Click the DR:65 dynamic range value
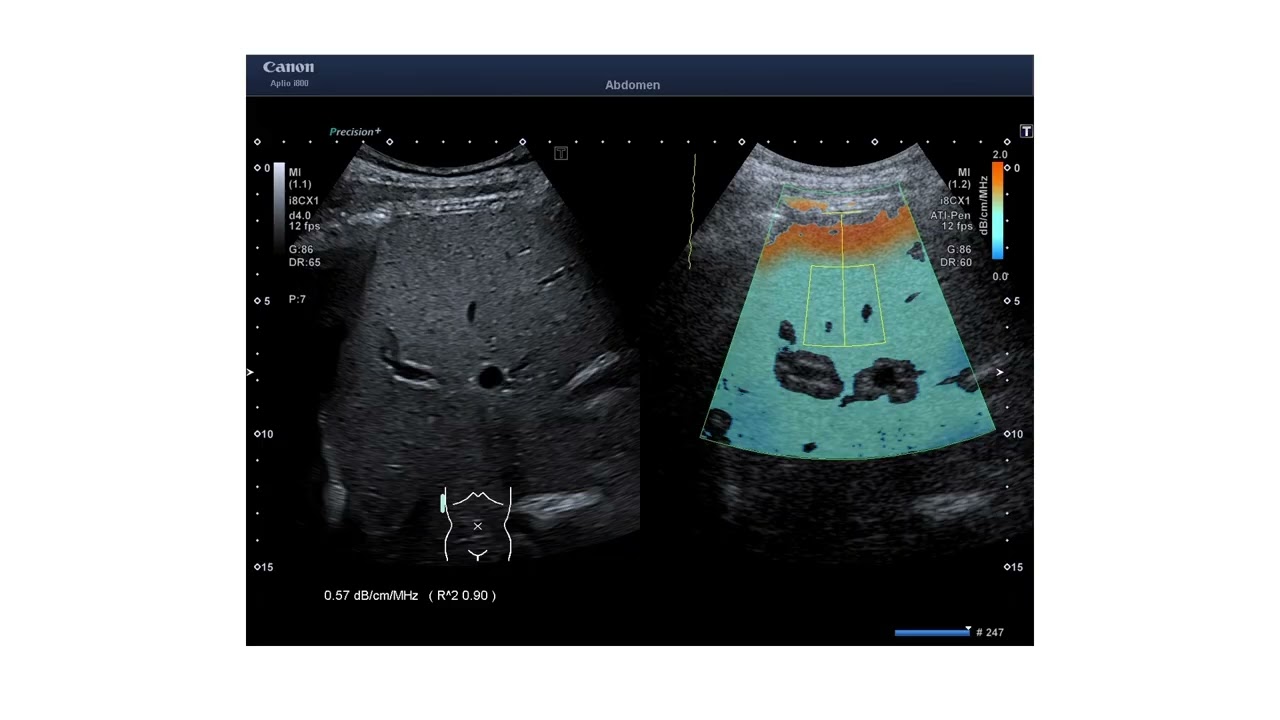This screenshot has height=720, width=1280. click(305, 262)
